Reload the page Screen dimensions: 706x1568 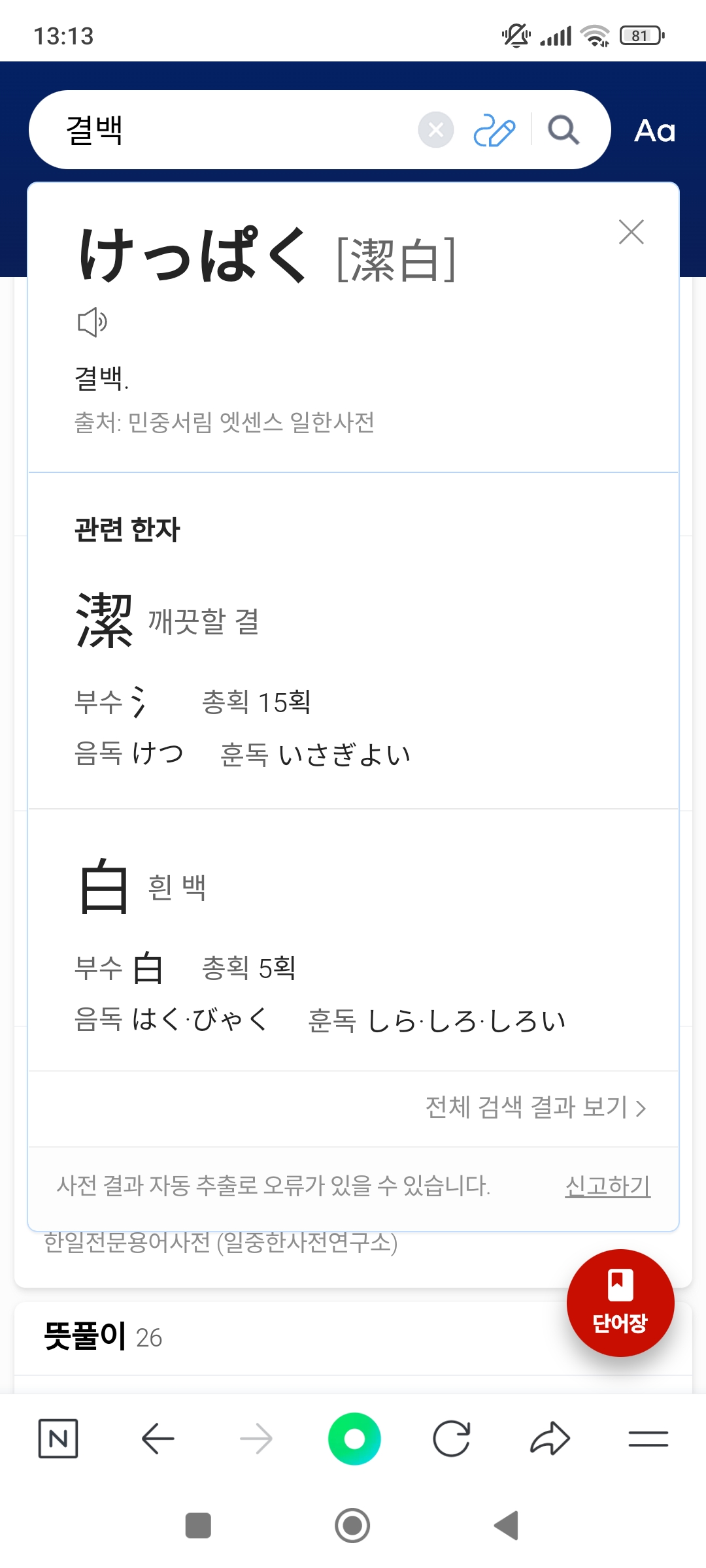(x=452, y=1439)
